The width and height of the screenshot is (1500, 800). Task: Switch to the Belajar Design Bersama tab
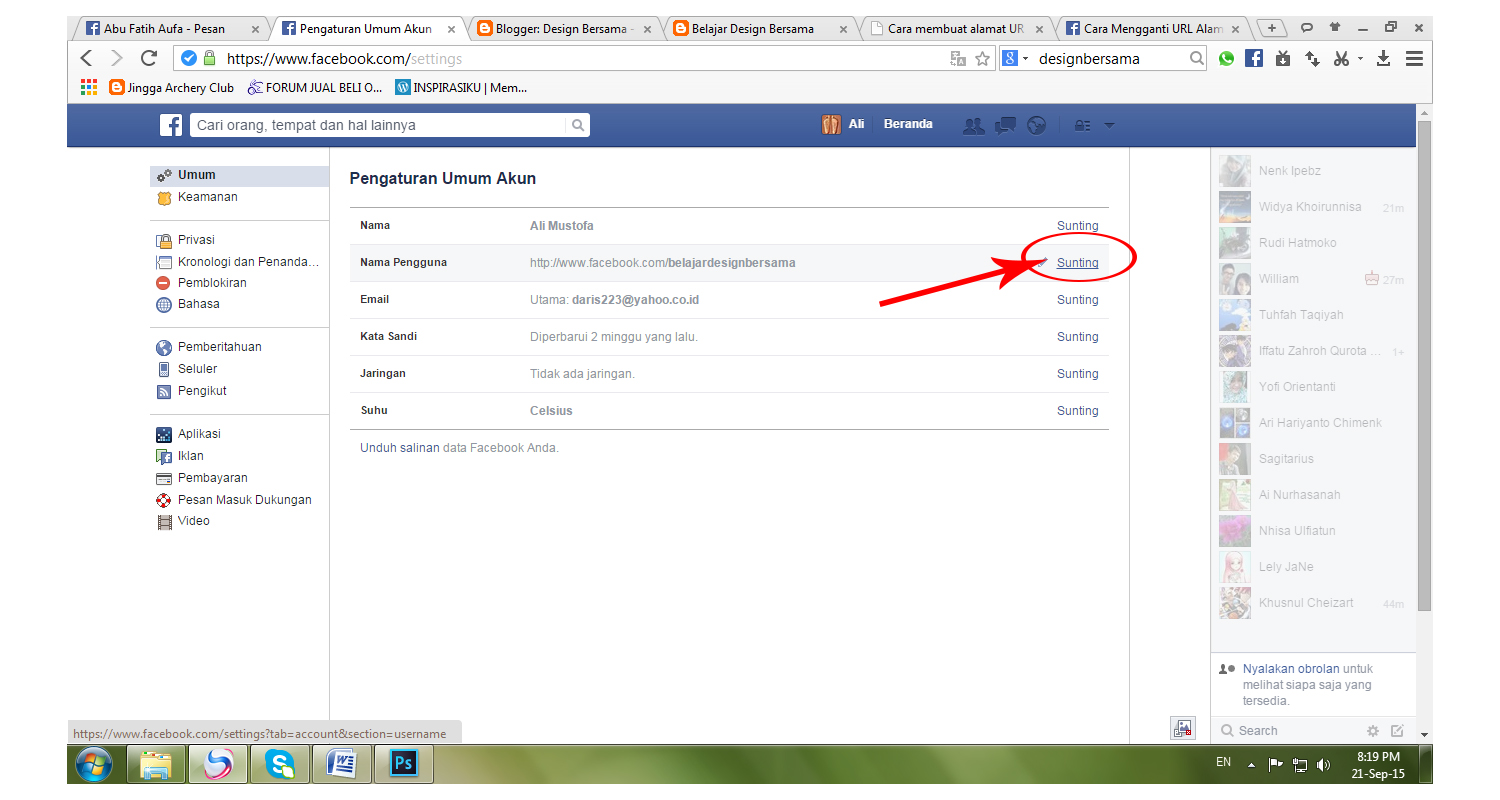(755, 28)
